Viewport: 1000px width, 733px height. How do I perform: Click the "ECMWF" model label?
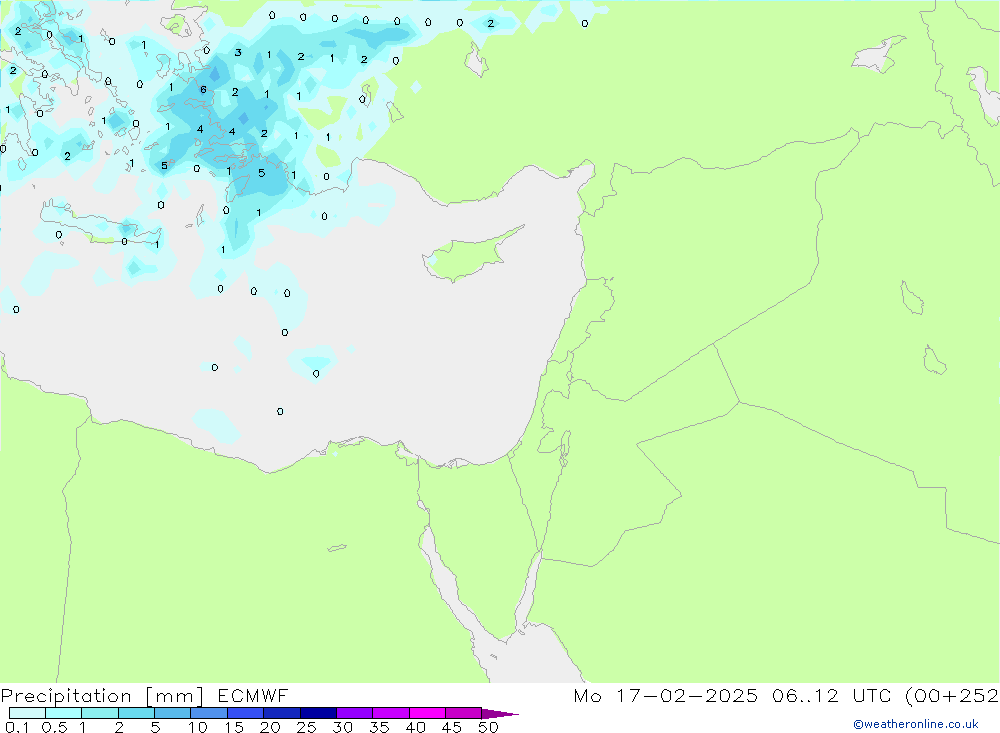point(253,695)
